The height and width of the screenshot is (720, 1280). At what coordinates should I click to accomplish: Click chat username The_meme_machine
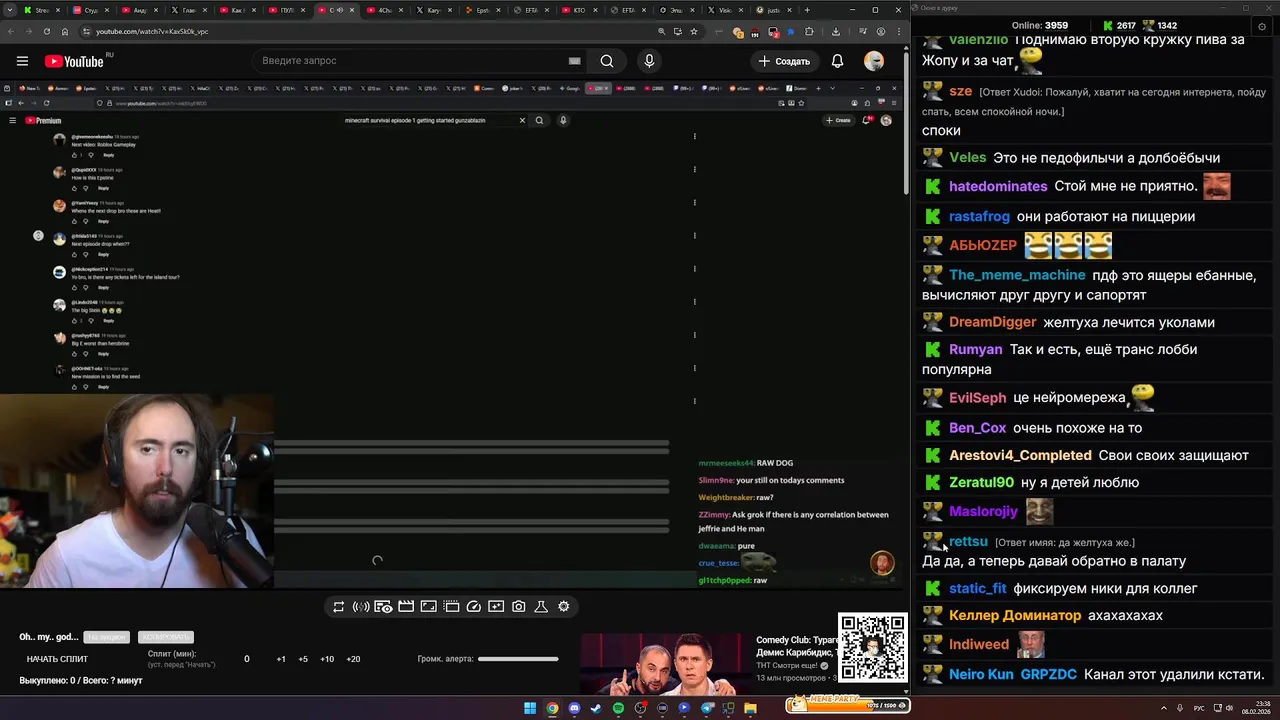pyautogui.click(x=1017, y=275)
